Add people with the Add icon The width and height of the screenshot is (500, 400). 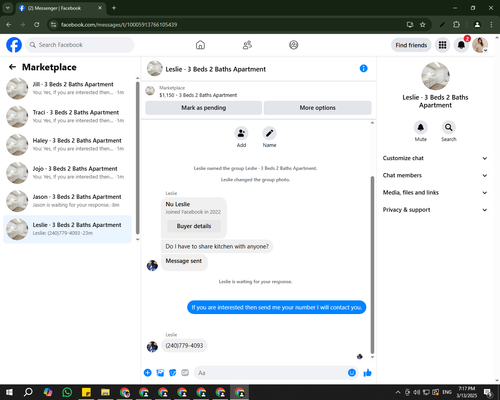pos(241,133)
